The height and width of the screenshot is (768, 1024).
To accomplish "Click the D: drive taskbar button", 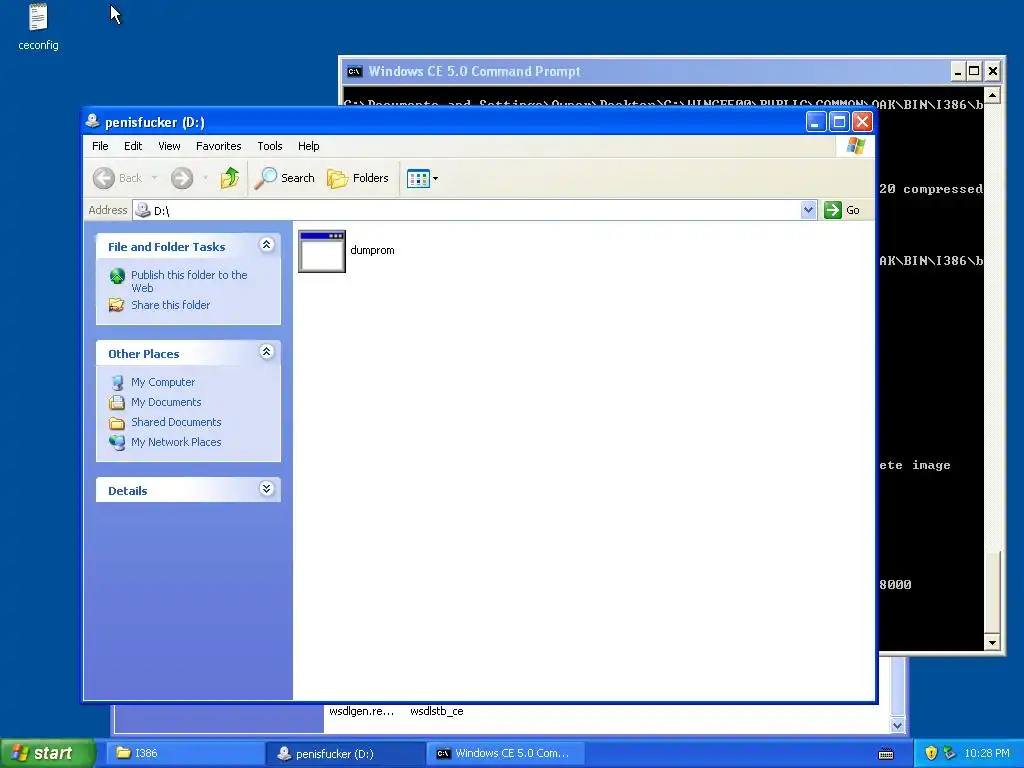I will click(345, 753).
